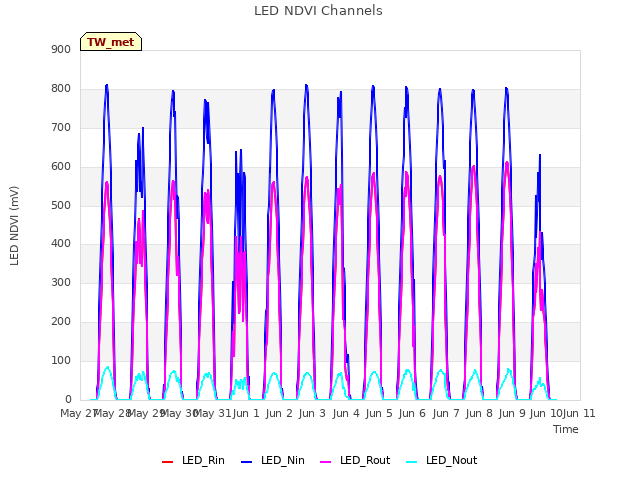Click the Jun 7 x-axis label

446,413
